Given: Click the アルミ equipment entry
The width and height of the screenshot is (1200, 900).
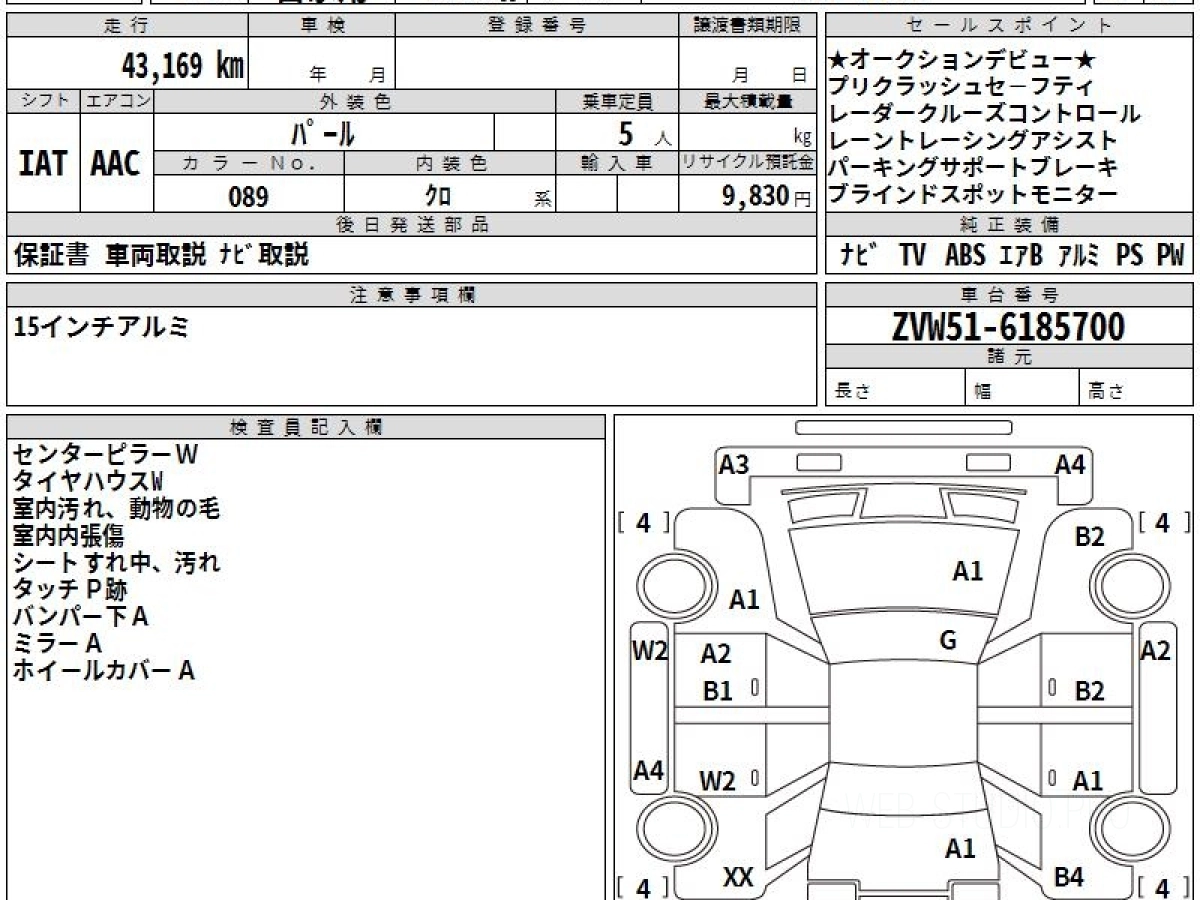Looking at the screenshot, I should (x=1079, y=255).
